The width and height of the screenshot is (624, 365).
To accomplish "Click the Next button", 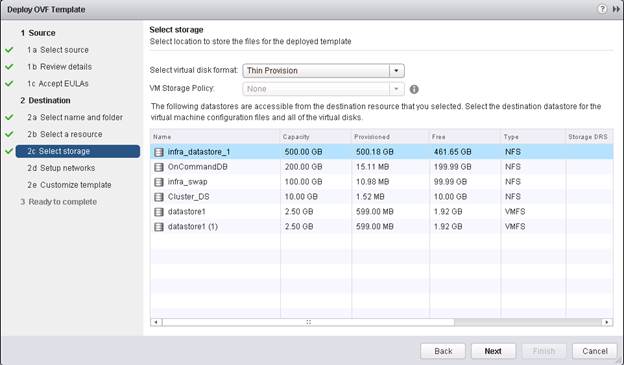I will click(493, 351).
